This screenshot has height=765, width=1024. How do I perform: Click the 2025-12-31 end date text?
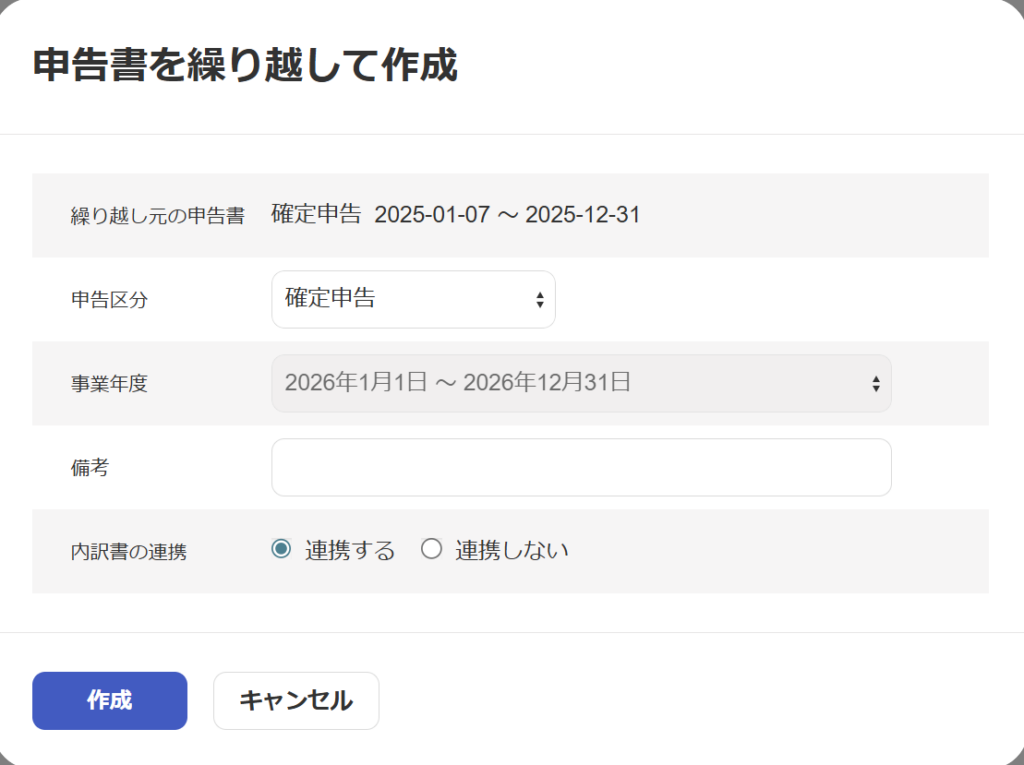[x=583, y=215]
